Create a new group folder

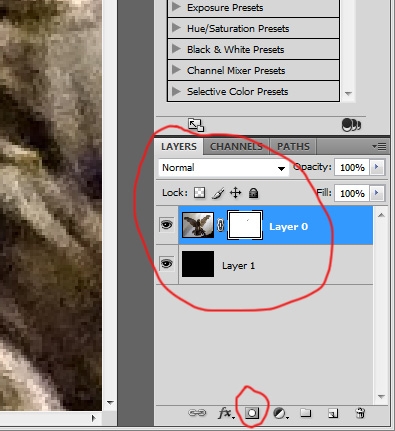(306, 413)
